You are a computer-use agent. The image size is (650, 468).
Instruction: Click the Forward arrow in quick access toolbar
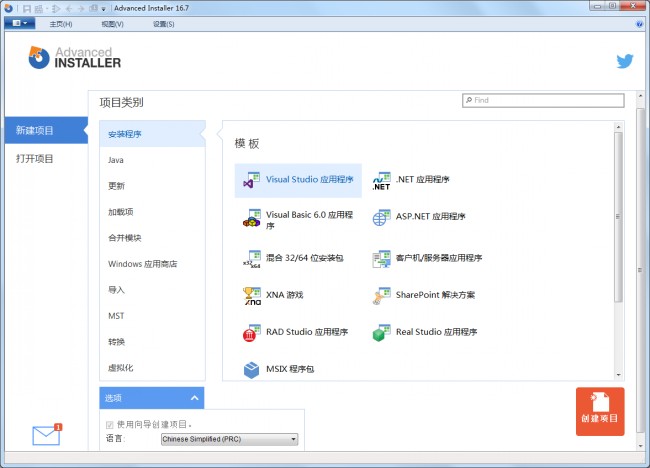tap(81, 8)
